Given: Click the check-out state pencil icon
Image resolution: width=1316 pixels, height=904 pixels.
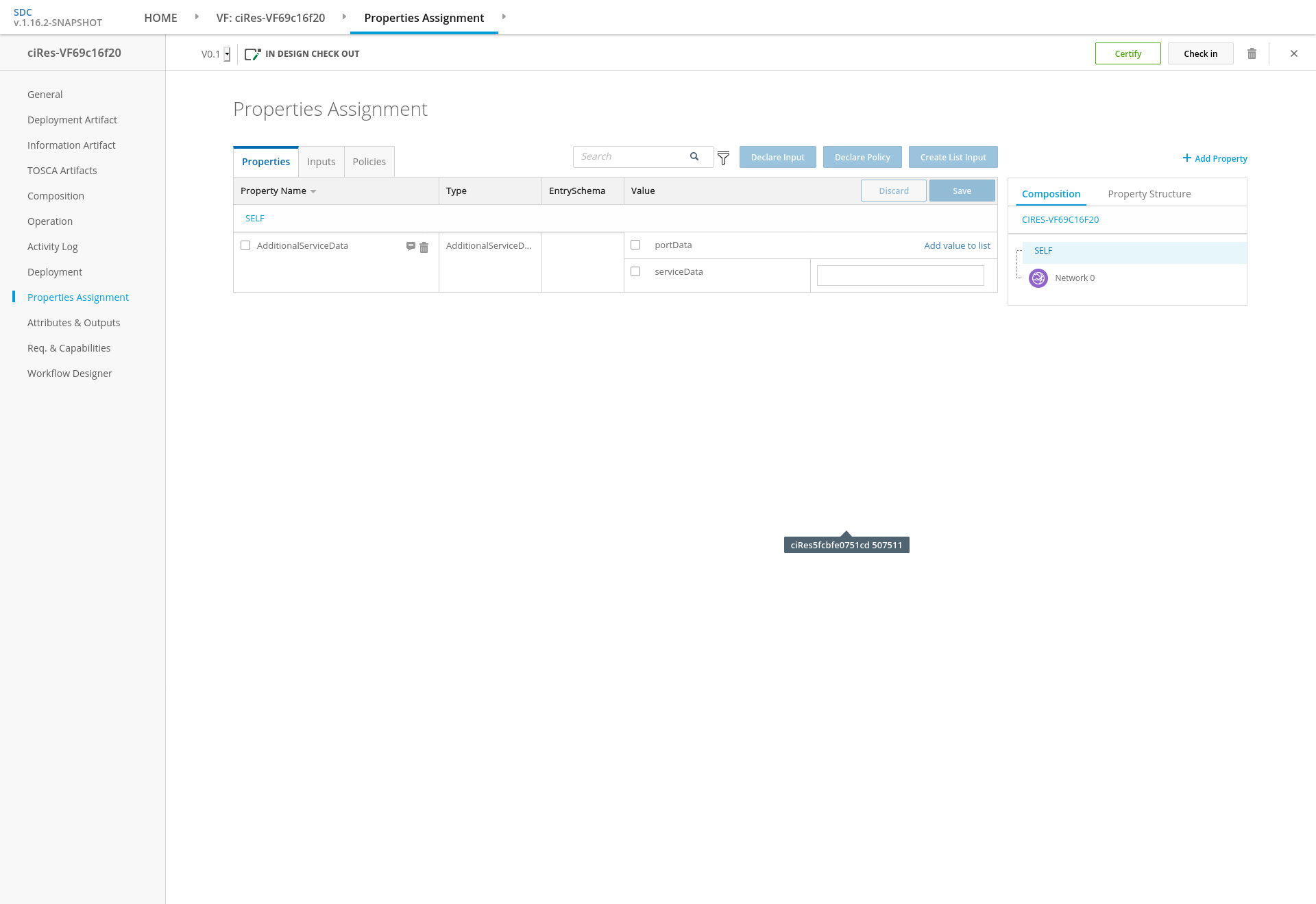Looking at the screenshot, I should 252,54.
